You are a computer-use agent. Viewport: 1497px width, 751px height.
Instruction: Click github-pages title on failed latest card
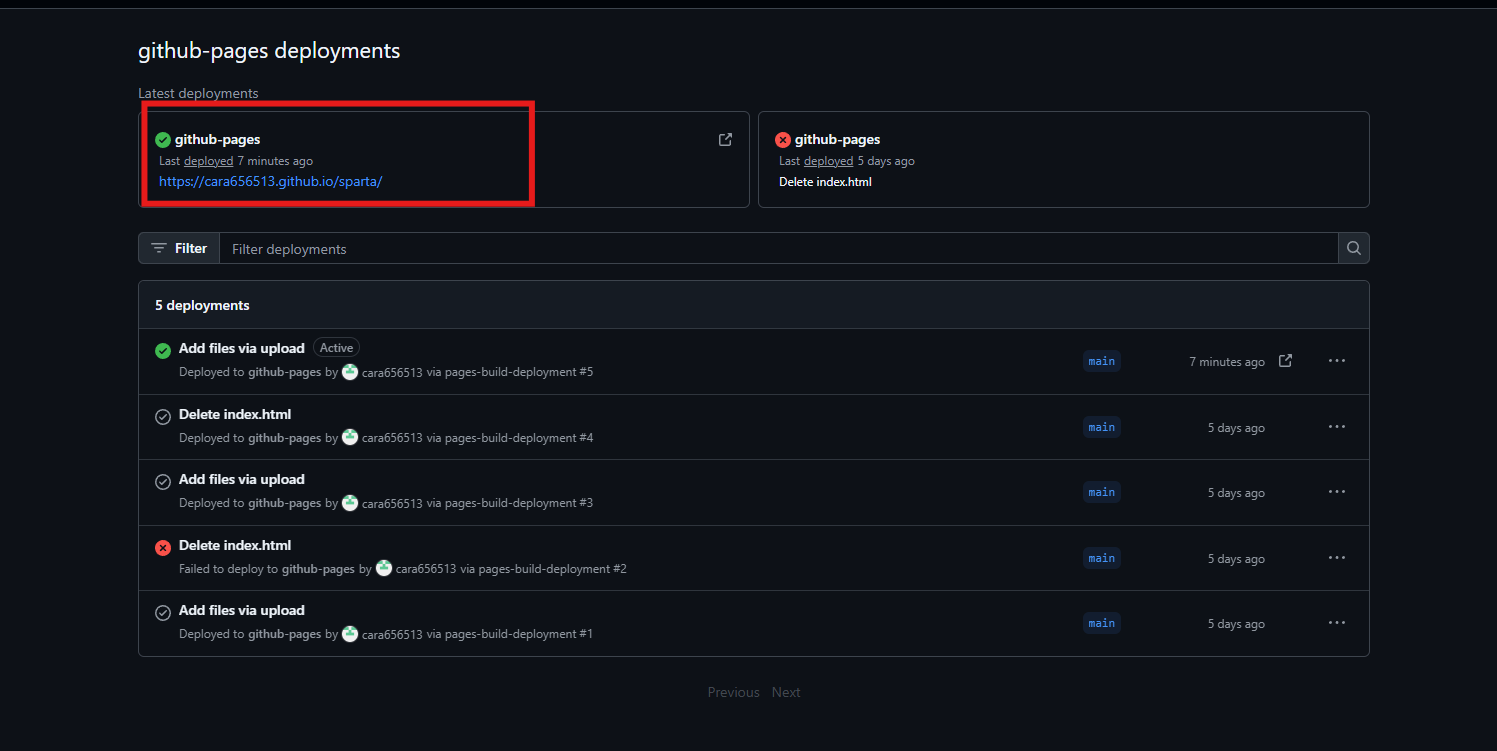837,140
